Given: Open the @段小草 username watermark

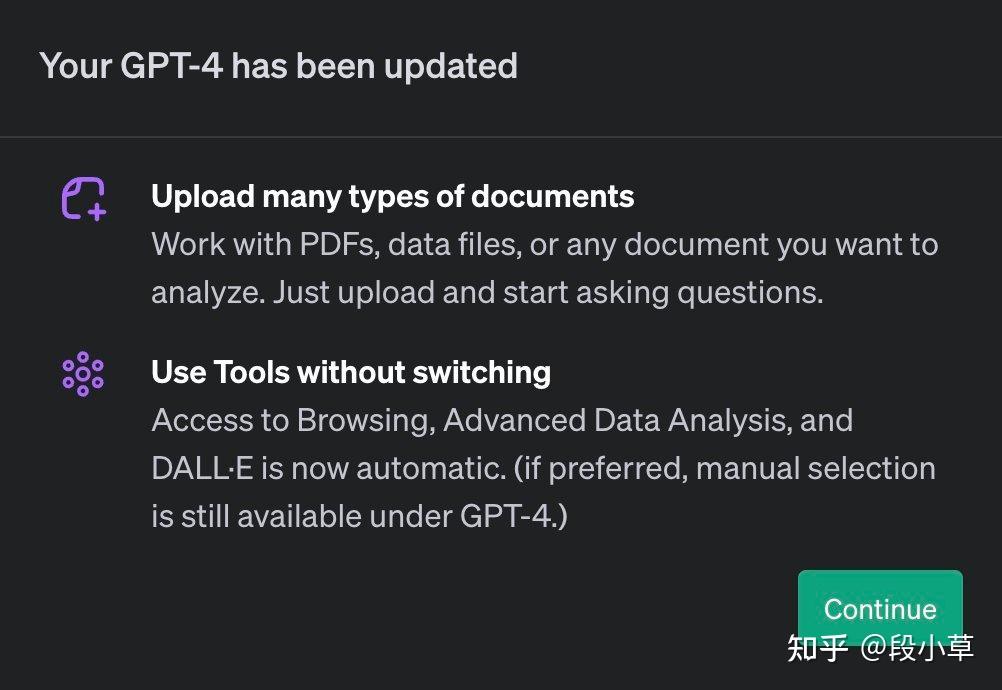Looking at the screenshot, I should (917, 648).
